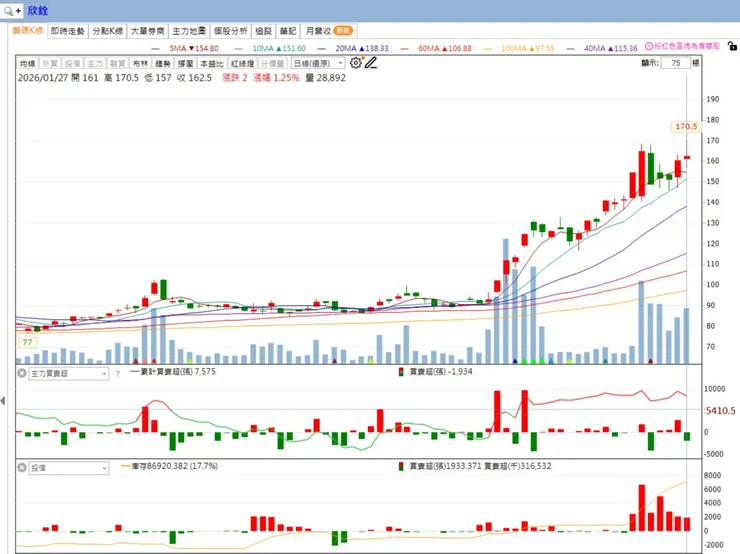The height and width of the screenshot is (554, 740).
Task: Click the 買賣超(張)1933.371 legend marker
Action: point(401,466)
